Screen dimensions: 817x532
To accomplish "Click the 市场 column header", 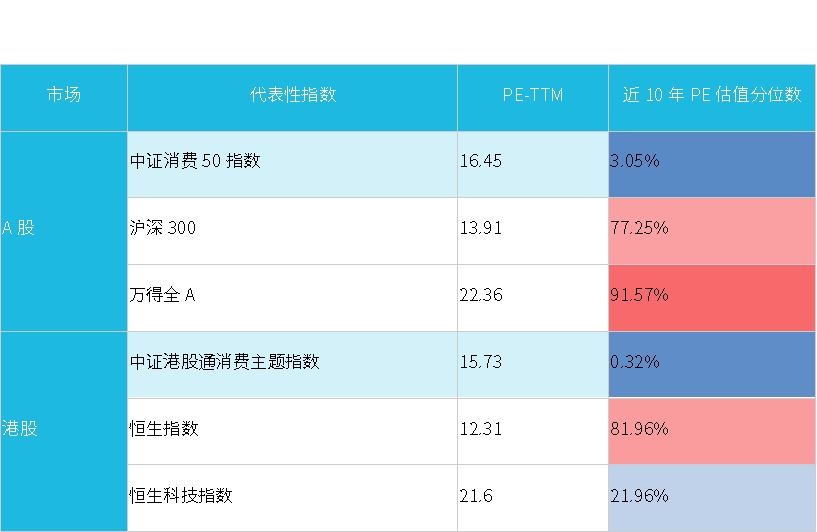I will [64, 96].
